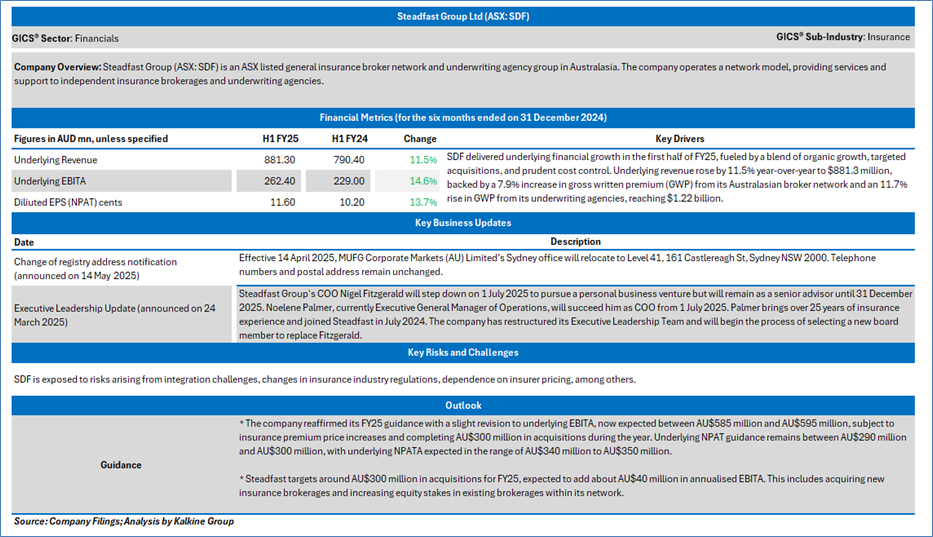Click the Company Overview paragraph
The image size is (933, 537).
point(450,74)
